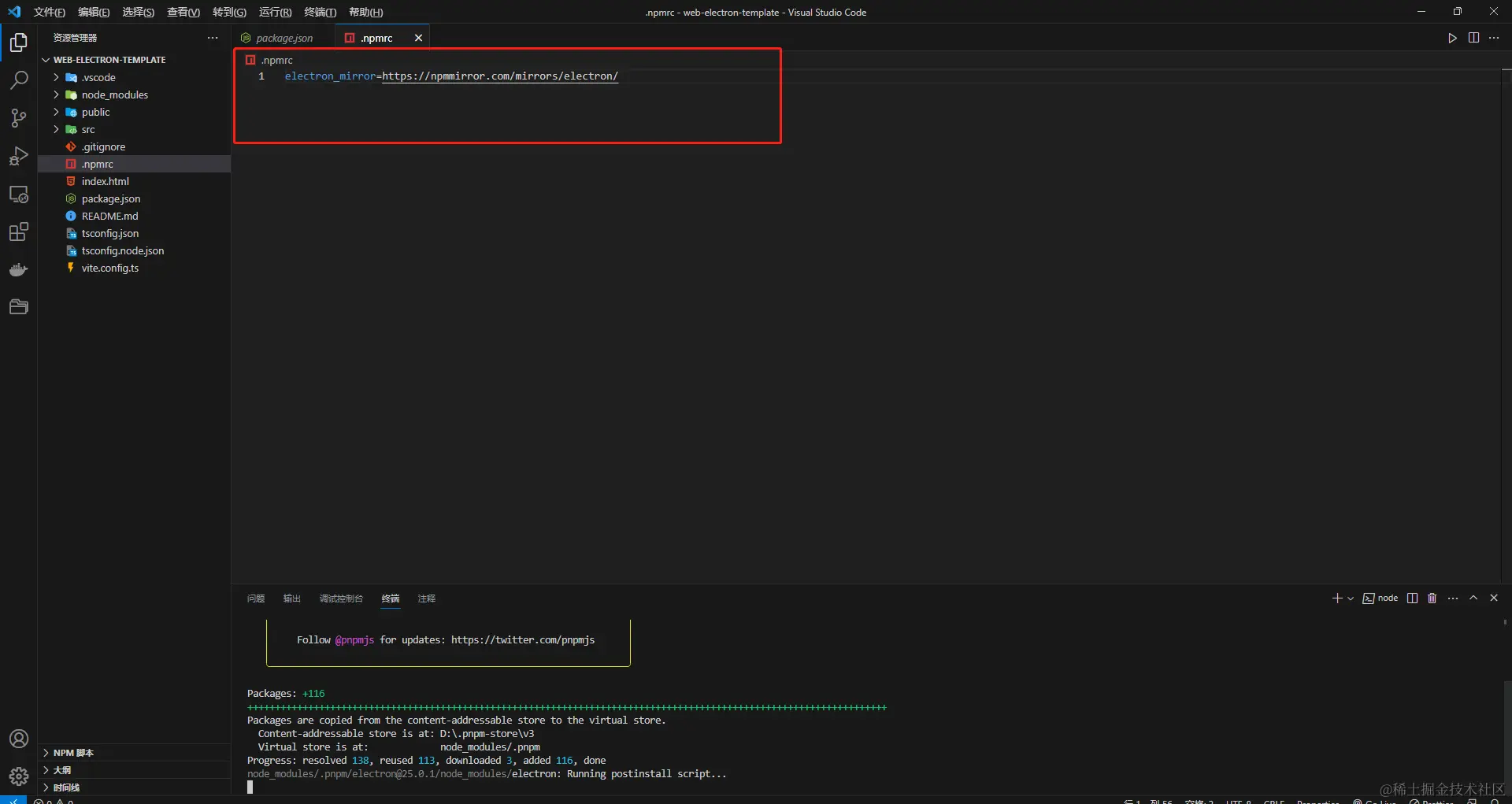The width and height of the screenshot is (1512, 804).
Task: Open Explorer views and more actions ellipsis
Action: 213,38
